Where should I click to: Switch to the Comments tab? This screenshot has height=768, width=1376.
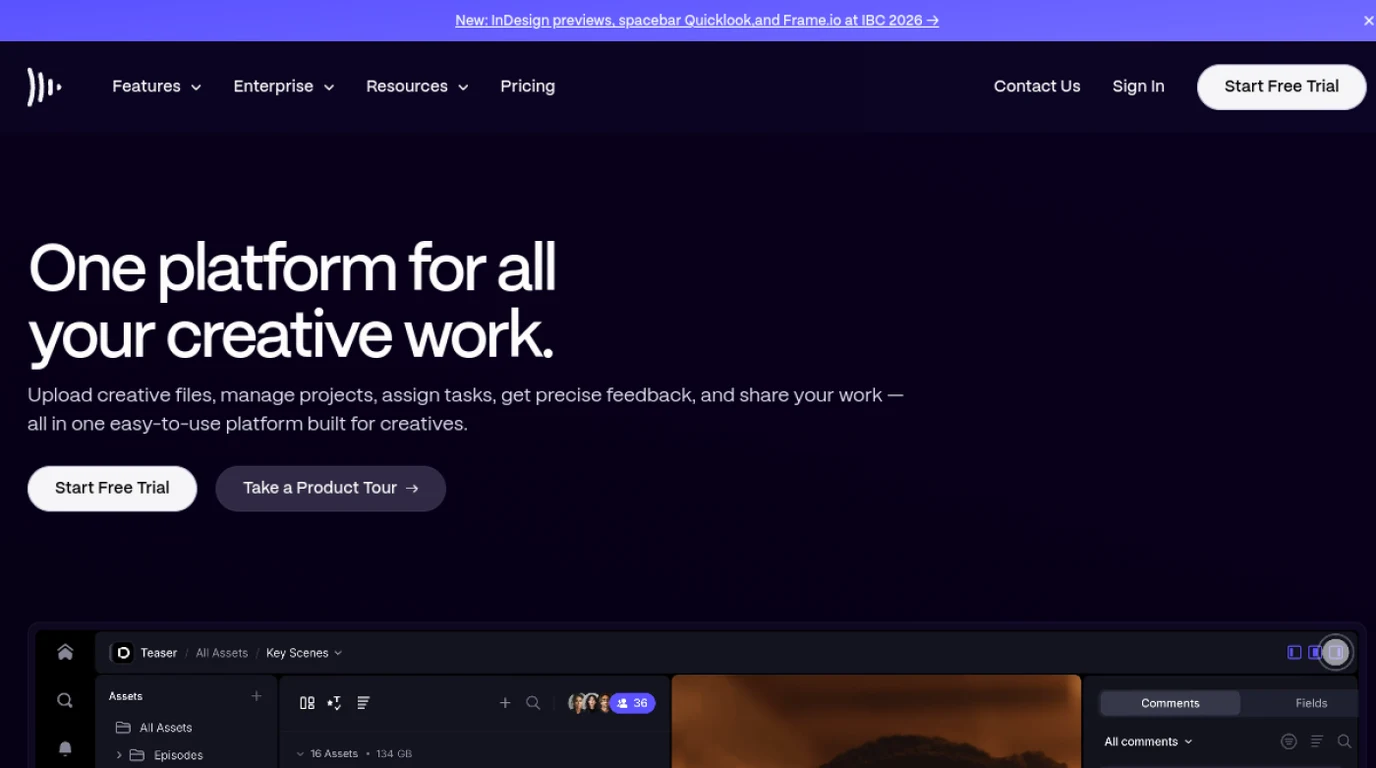pos(1170,703)
